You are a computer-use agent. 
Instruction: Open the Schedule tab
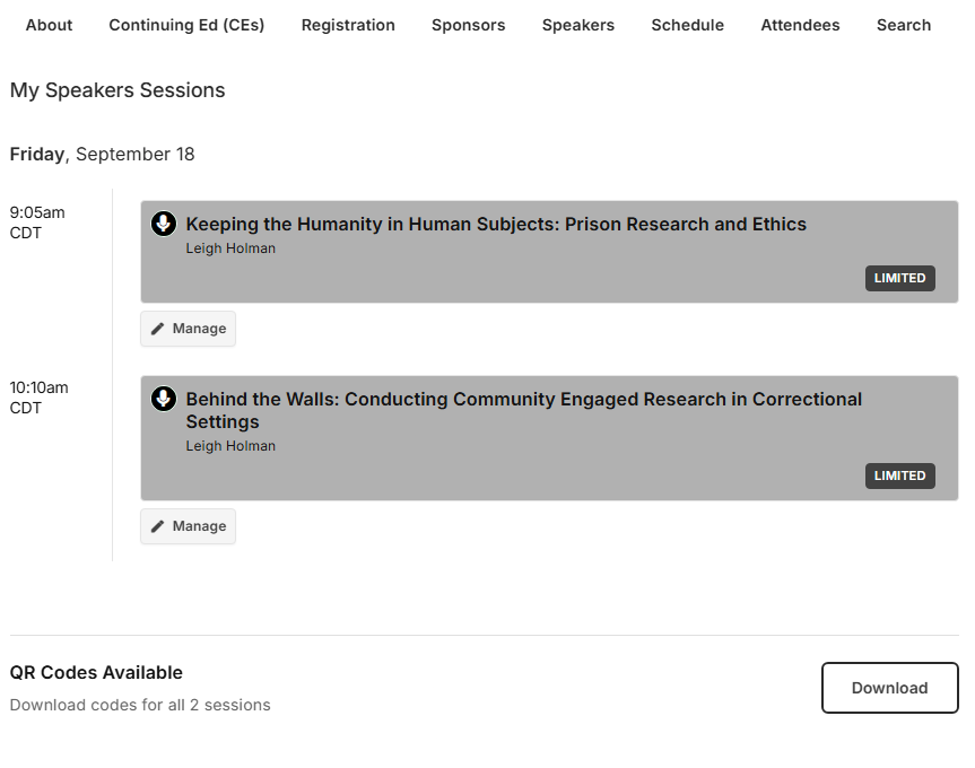(688, 25)
